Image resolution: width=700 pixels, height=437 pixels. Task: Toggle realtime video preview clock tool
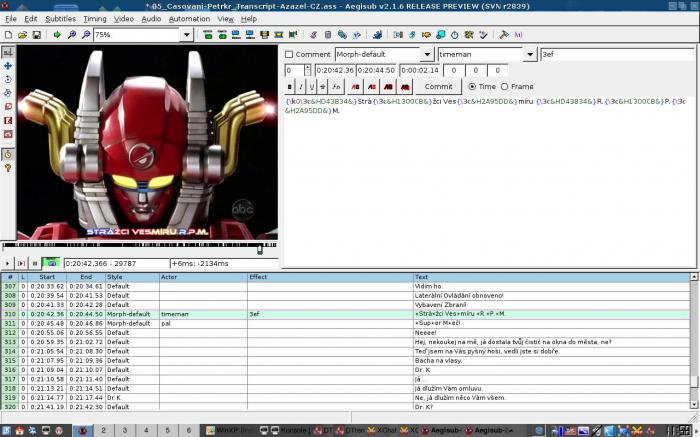click(x=8, y=154)
